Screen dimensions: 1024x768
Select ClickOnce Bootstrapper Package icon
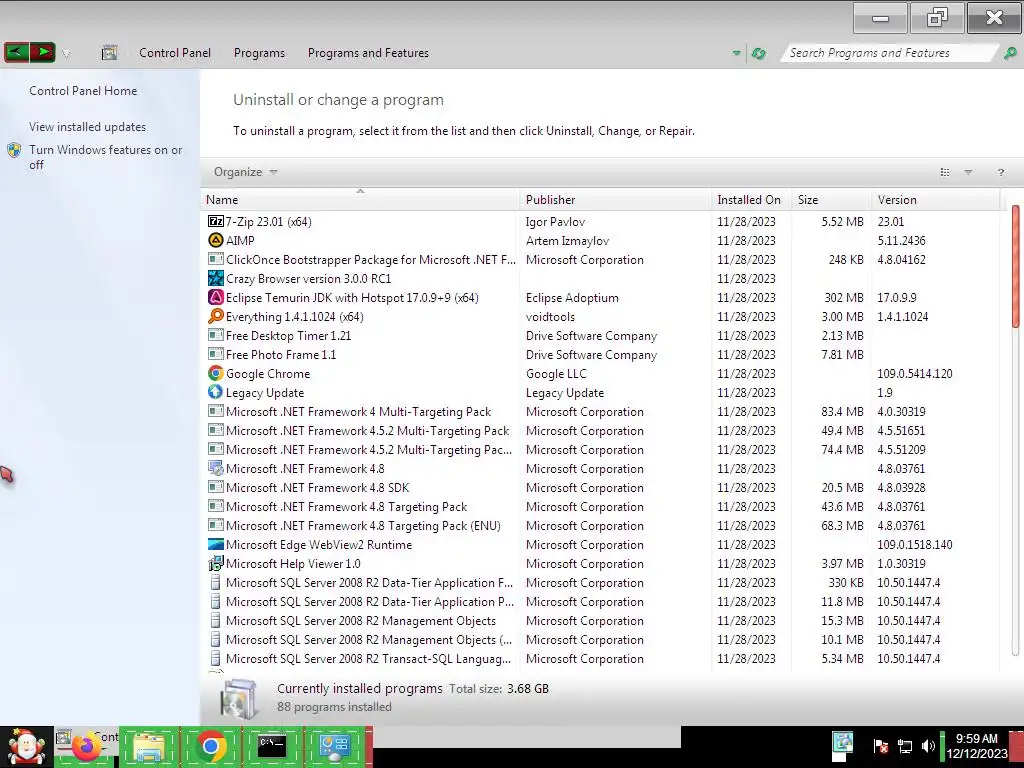pos(216,259)
